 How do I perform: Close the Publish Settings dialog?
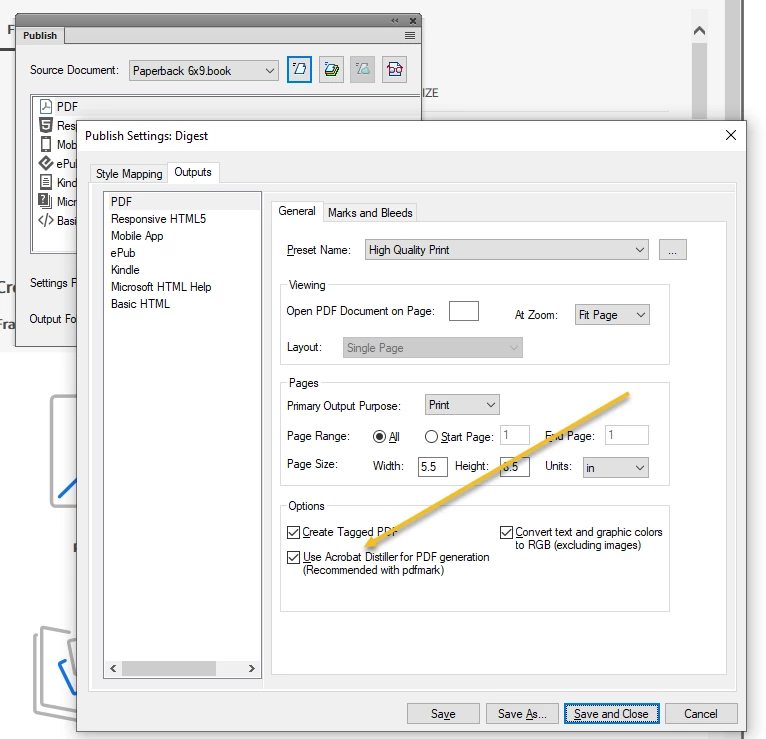point(730,135)
